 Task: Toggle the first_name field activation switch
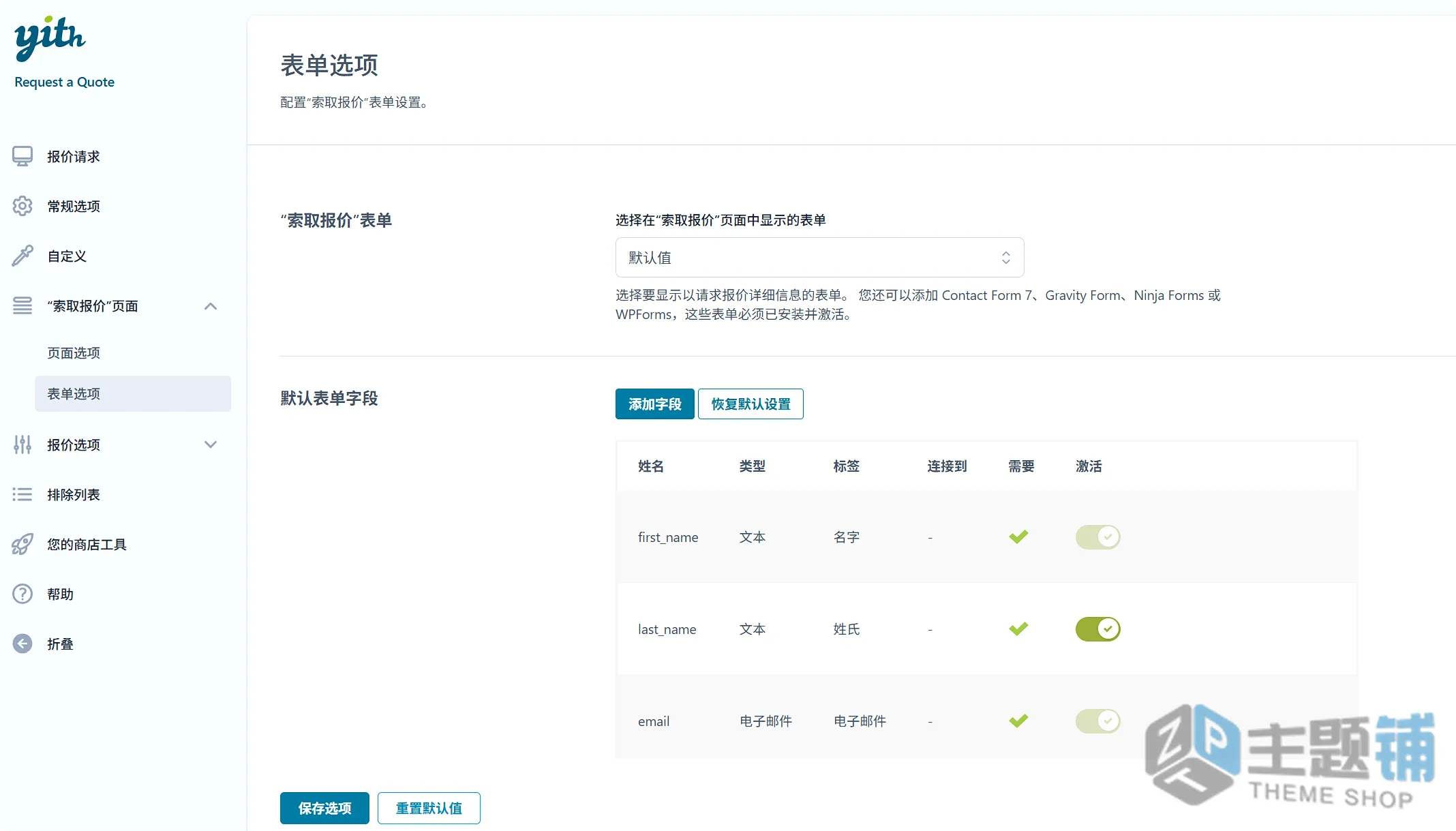pos(1097,537)
